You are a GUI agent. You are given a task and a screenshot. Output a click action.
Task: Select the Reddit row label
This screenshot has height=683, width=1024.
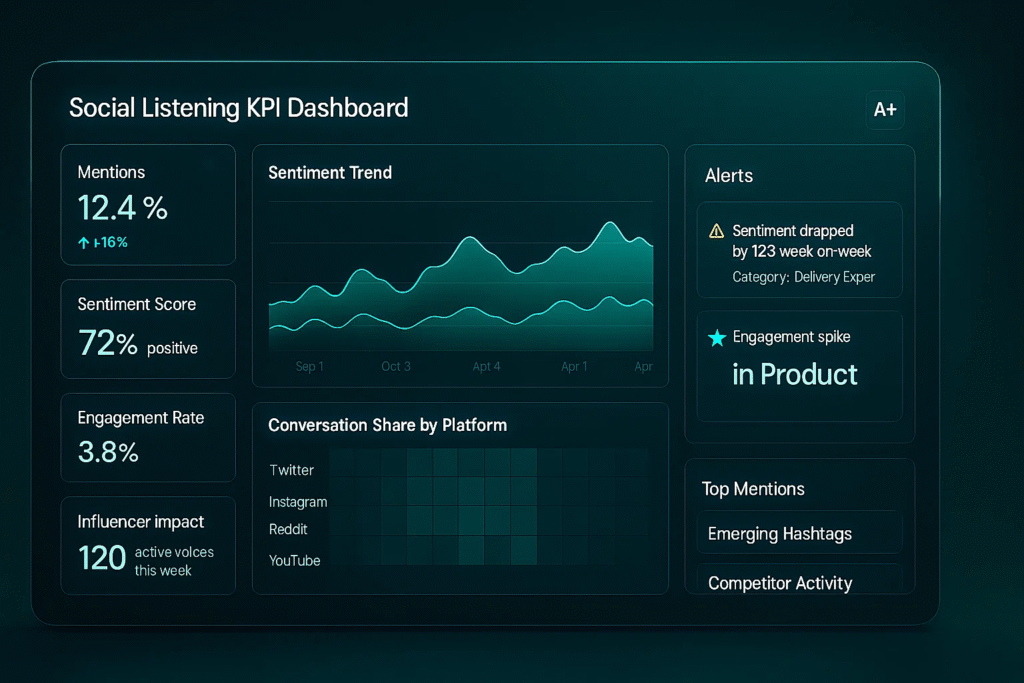pos(288,529)
